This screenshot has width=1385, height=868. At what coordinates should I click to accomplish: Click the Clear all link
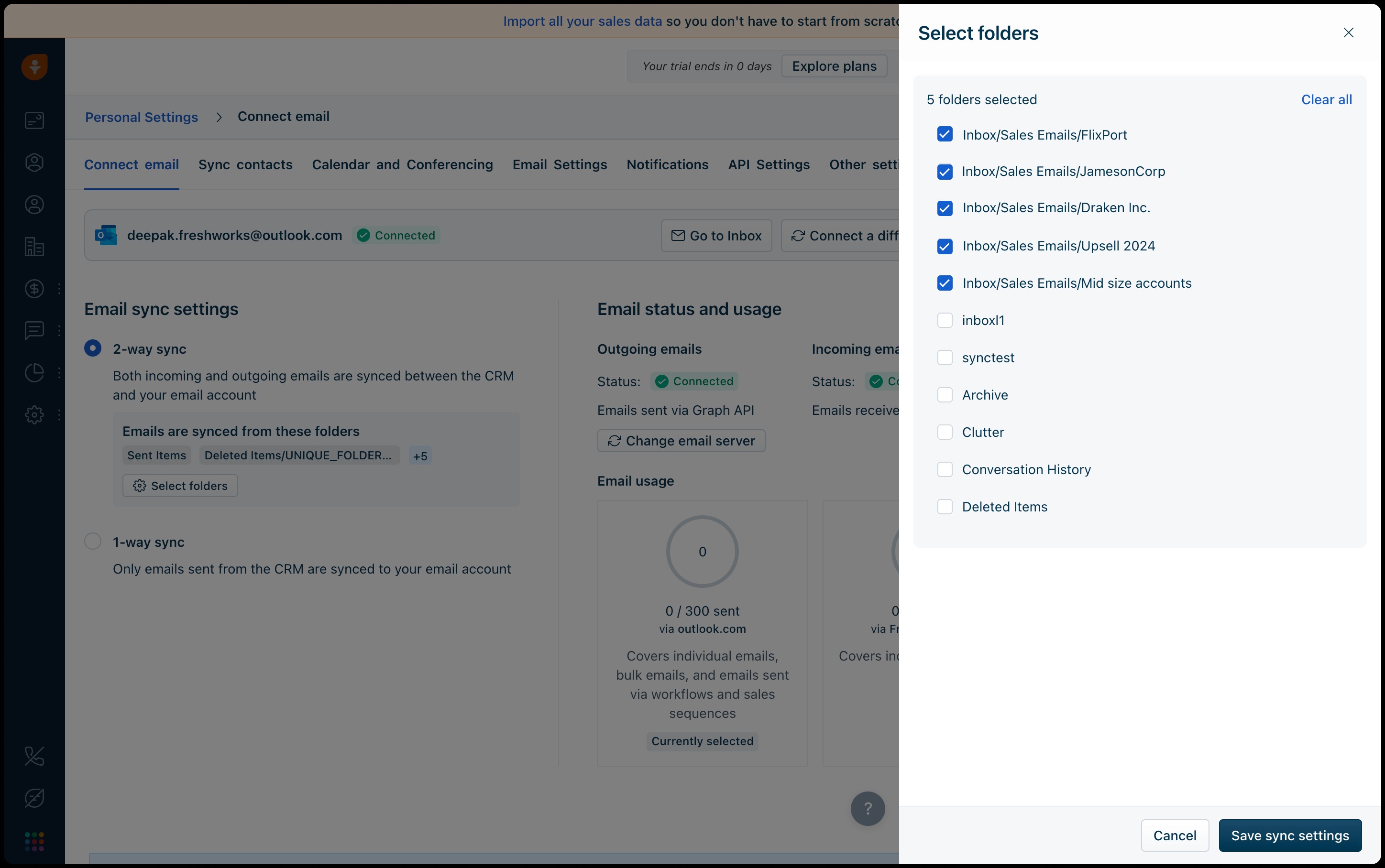(x=1326, y=99)
